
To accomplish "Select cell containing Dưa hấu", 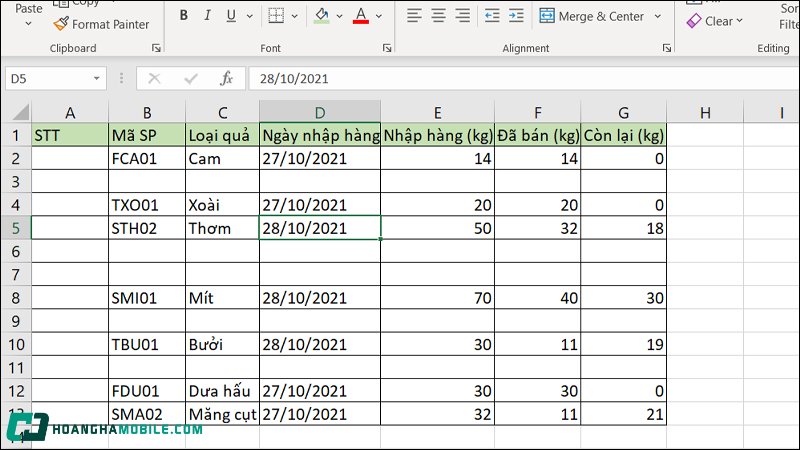I will coord(222,391).
